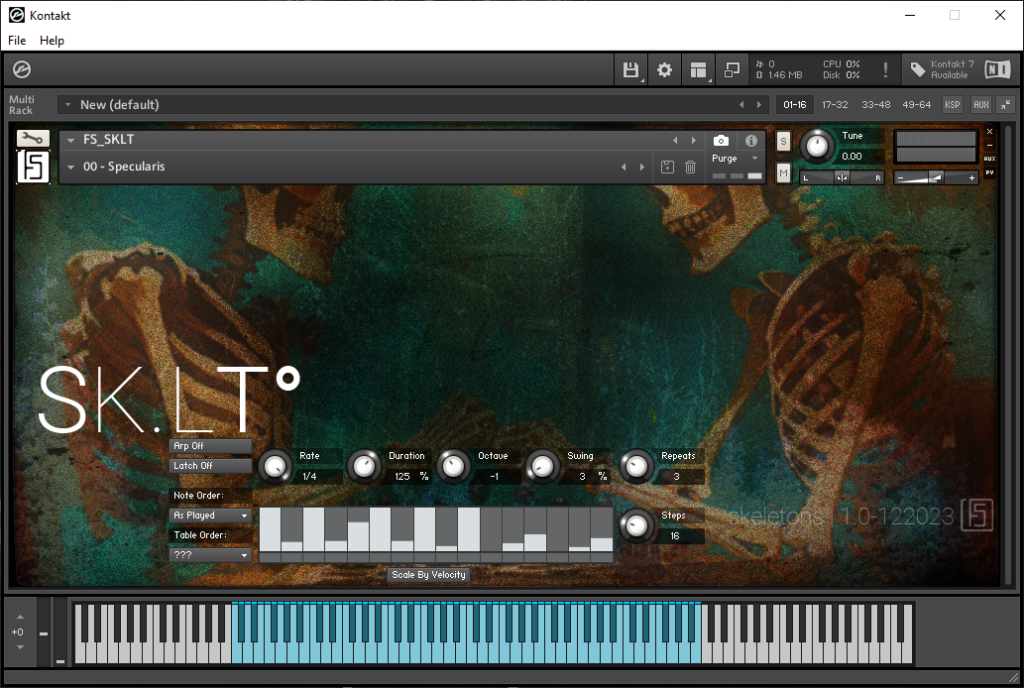
Task: Select next snapshot arrow
Action: click(642, 167)
